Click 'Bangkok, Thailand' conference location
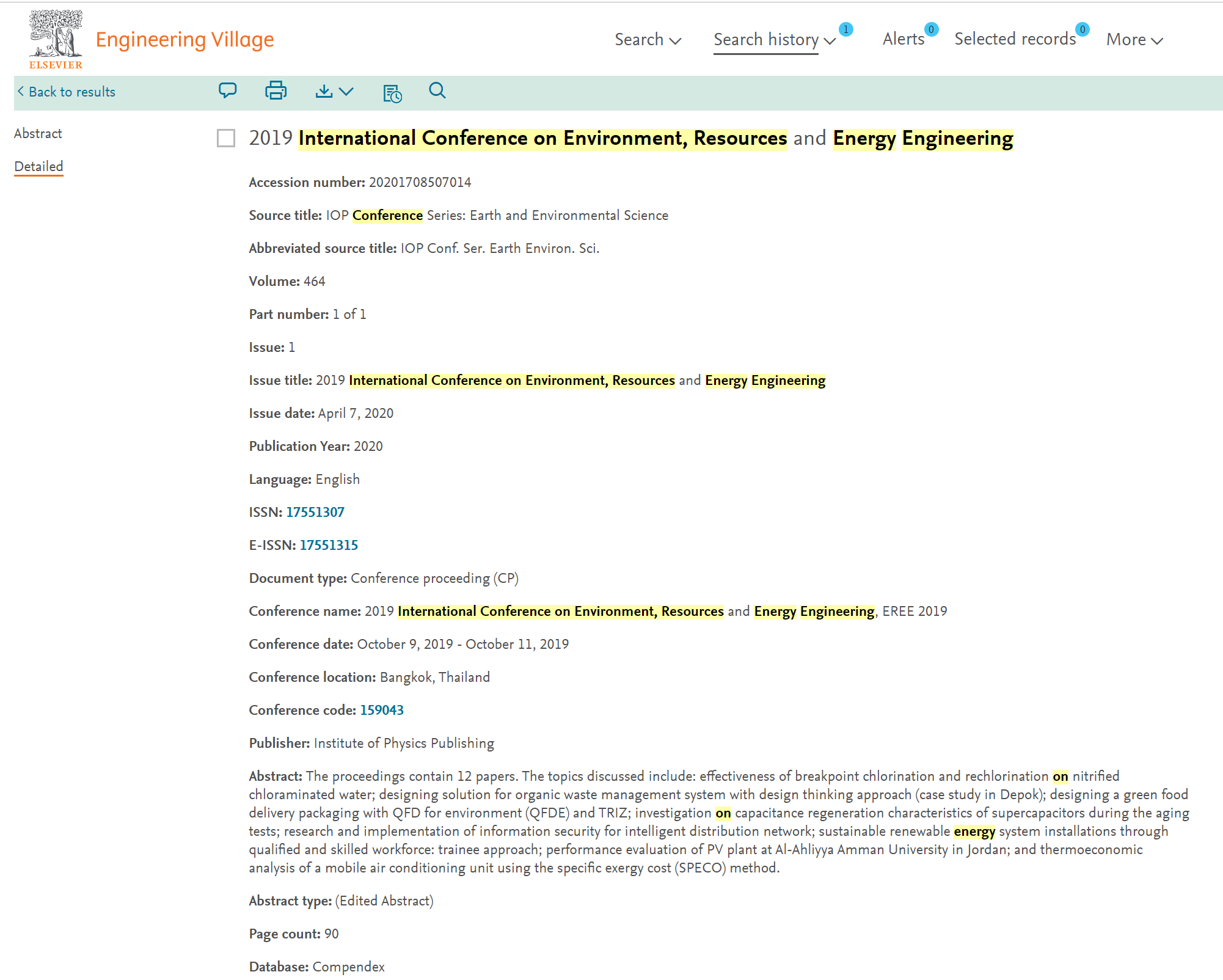The image size is (1223, 980). point(435,677)
